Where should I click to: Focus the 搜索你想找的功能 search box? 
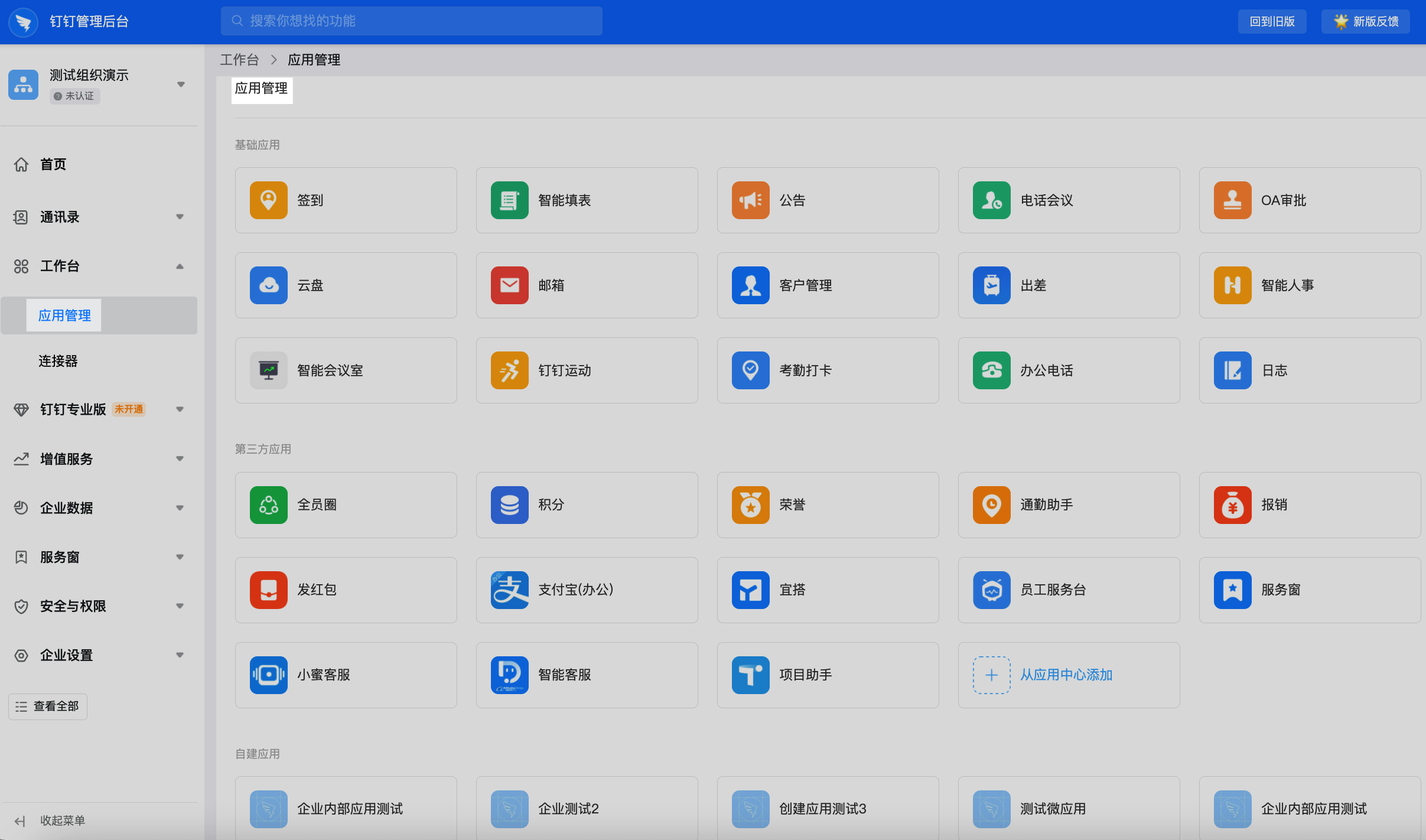click(x=412, y=21)
